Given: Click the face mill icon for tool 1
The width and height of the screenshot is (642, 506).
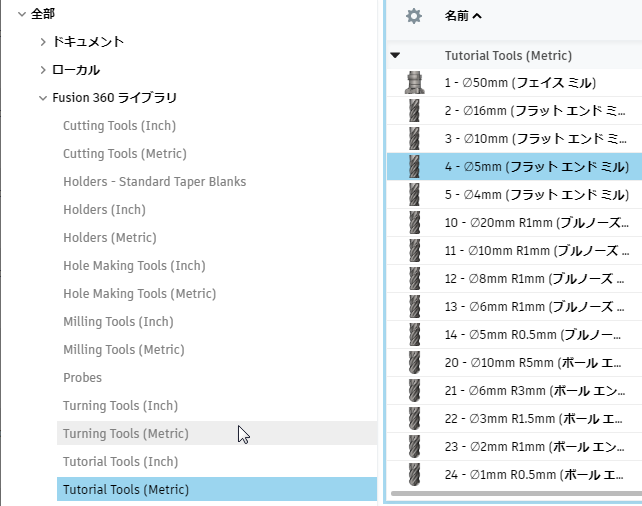Looking at the screenshot, I should 414,82.
